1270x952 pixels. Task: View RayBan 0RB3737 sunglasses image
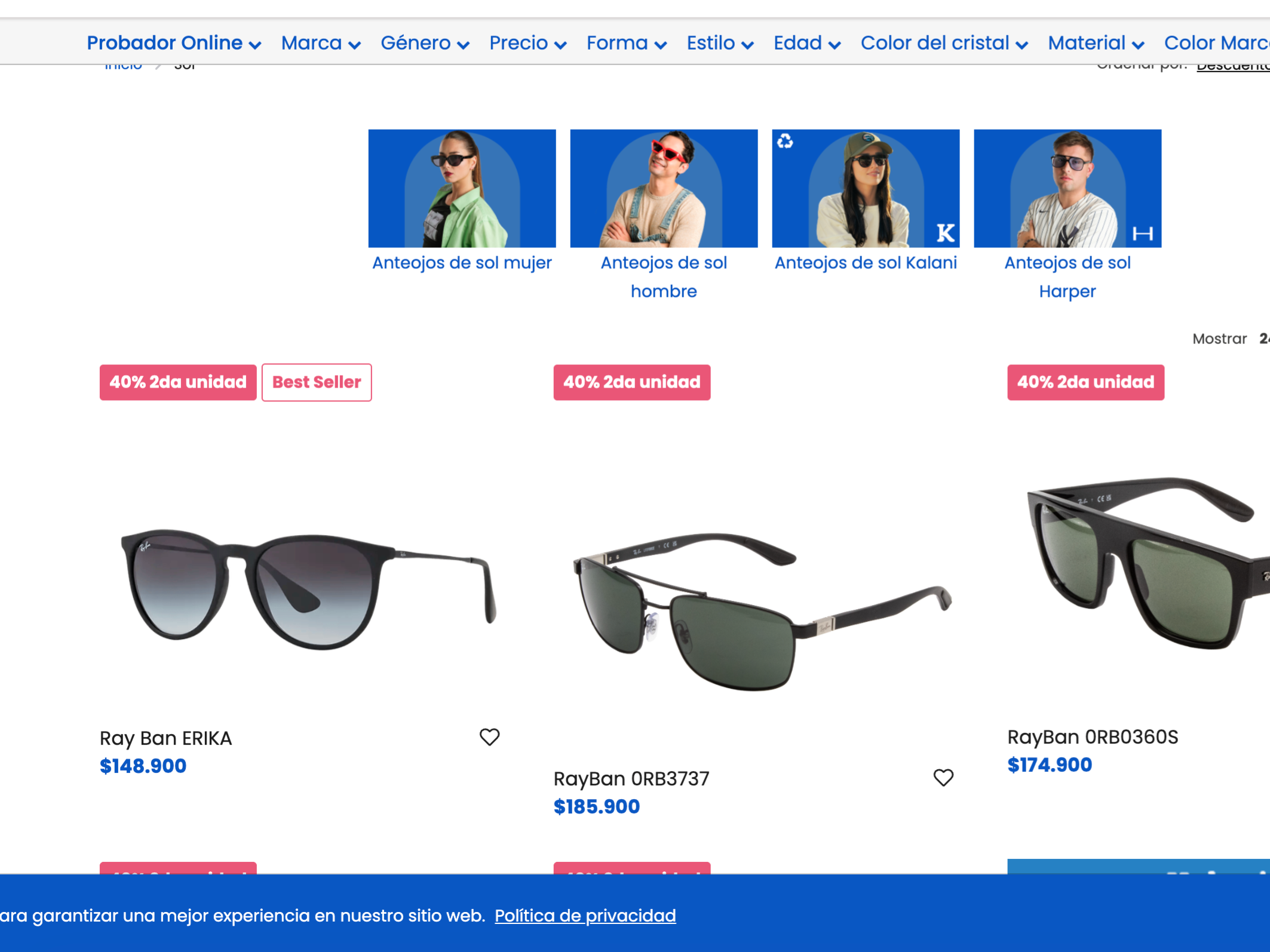tap(762, 611)
